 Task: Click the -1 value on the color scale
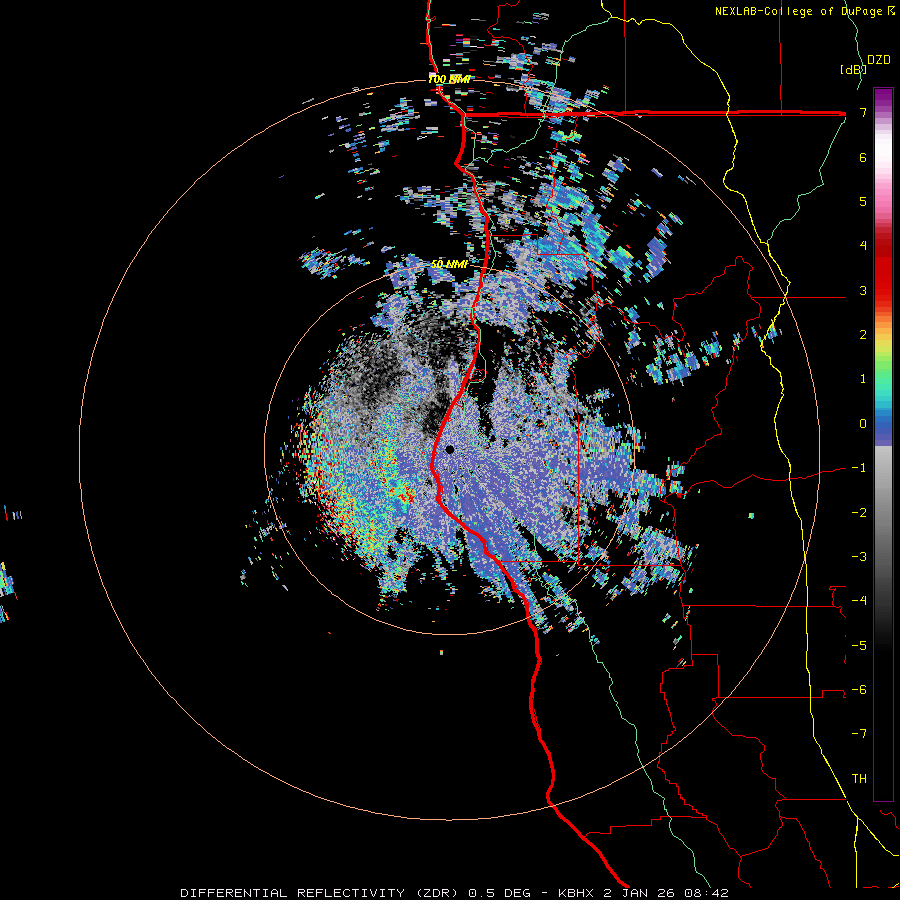pos(859,468)
